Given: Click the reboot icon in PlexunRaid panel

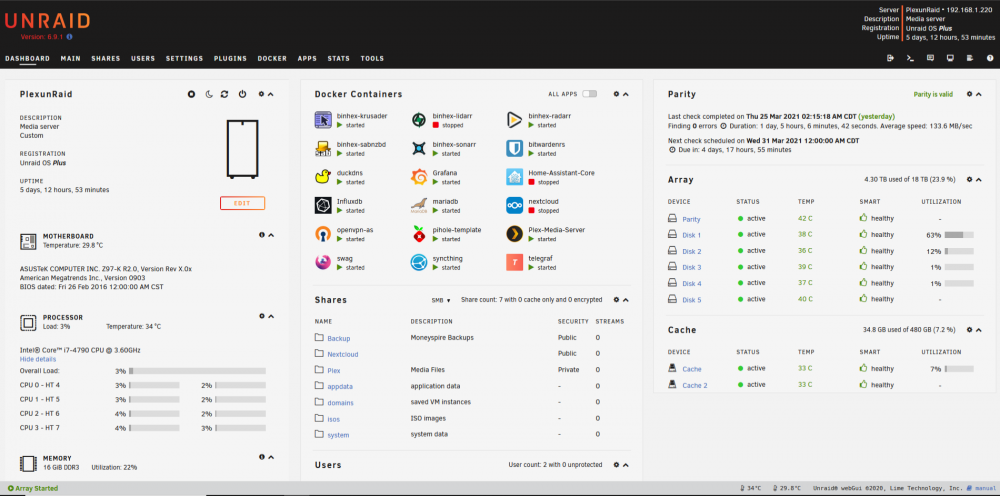Looking at the screenshot, I should tap(224, 94).
